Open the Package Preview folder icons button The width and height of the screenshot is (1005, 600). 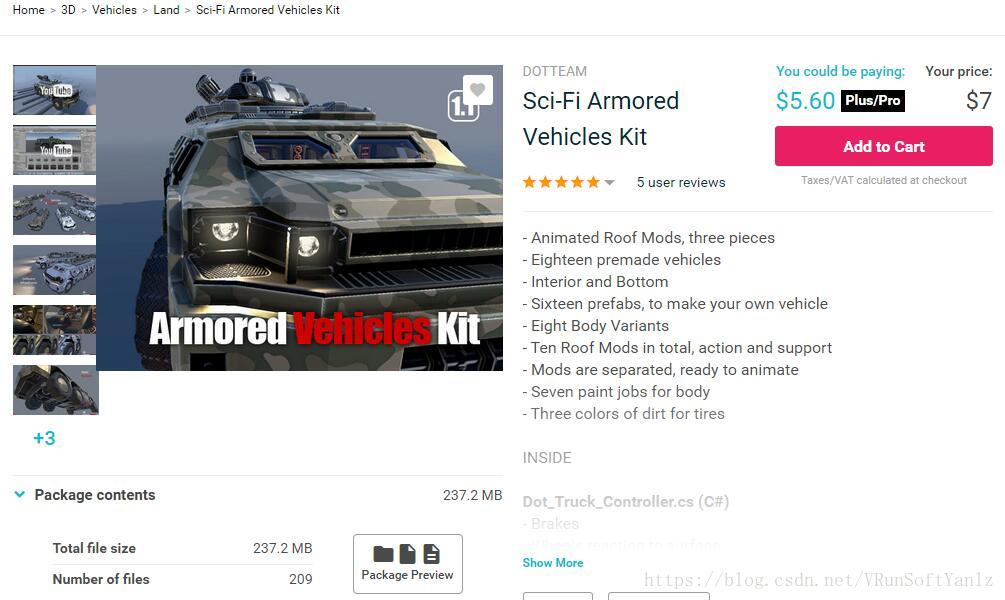pos(408,563)
